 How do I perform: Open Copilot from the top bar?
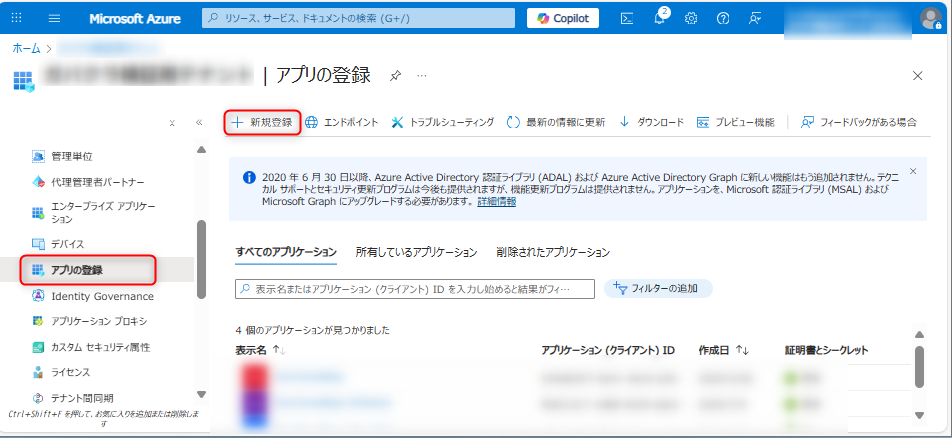563,18
